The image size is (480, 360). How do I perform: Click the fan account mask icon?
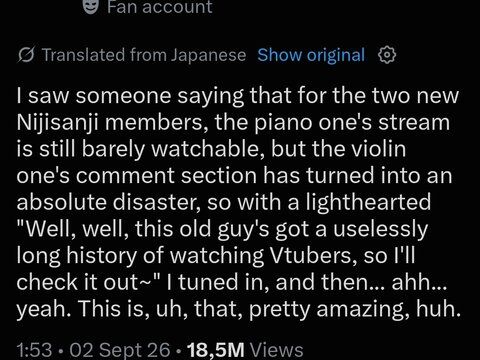(90, 7)
